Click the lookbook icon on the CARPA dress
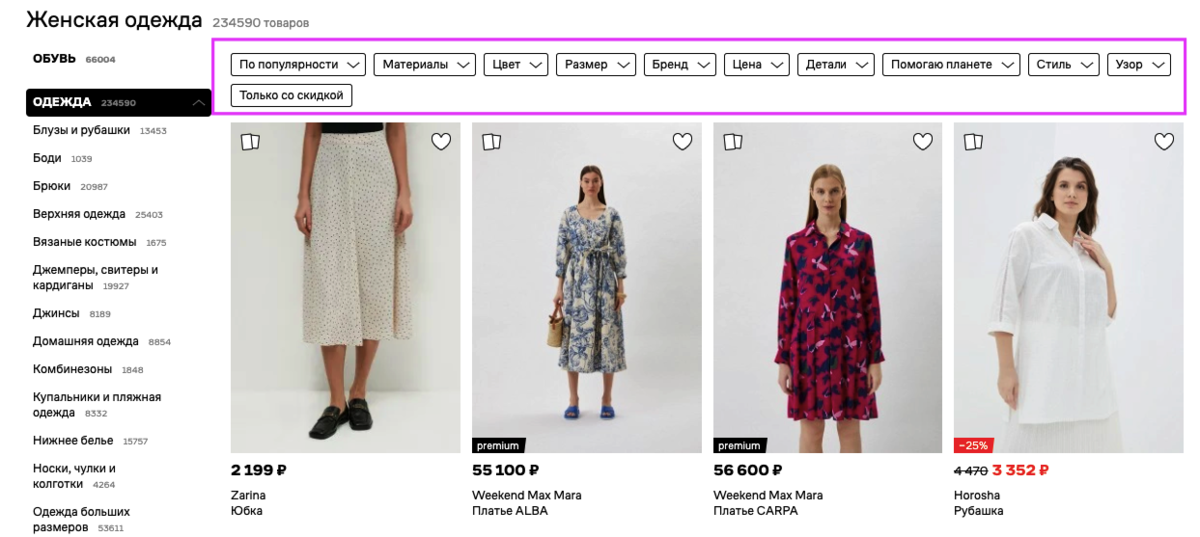Screen dimensions: 1200x537 pos(732,142)
